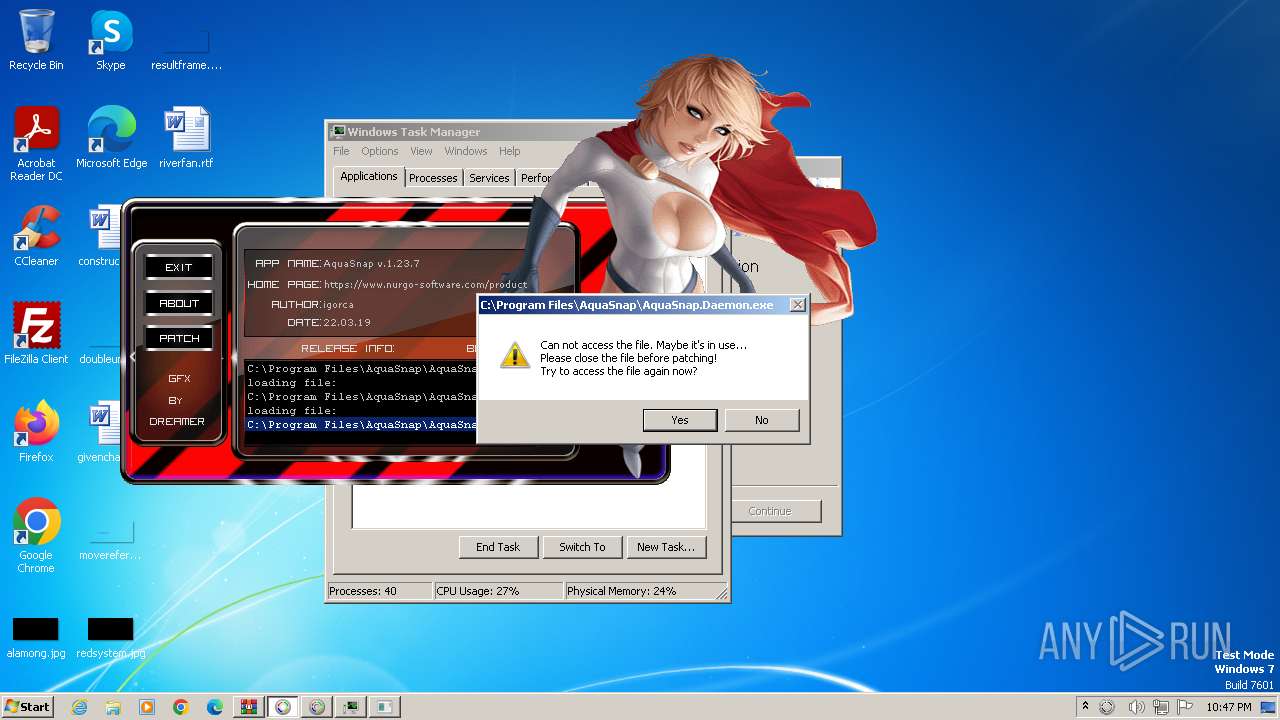
Task: Open the Skype desktop shortcut
Action: pos(110,41)
